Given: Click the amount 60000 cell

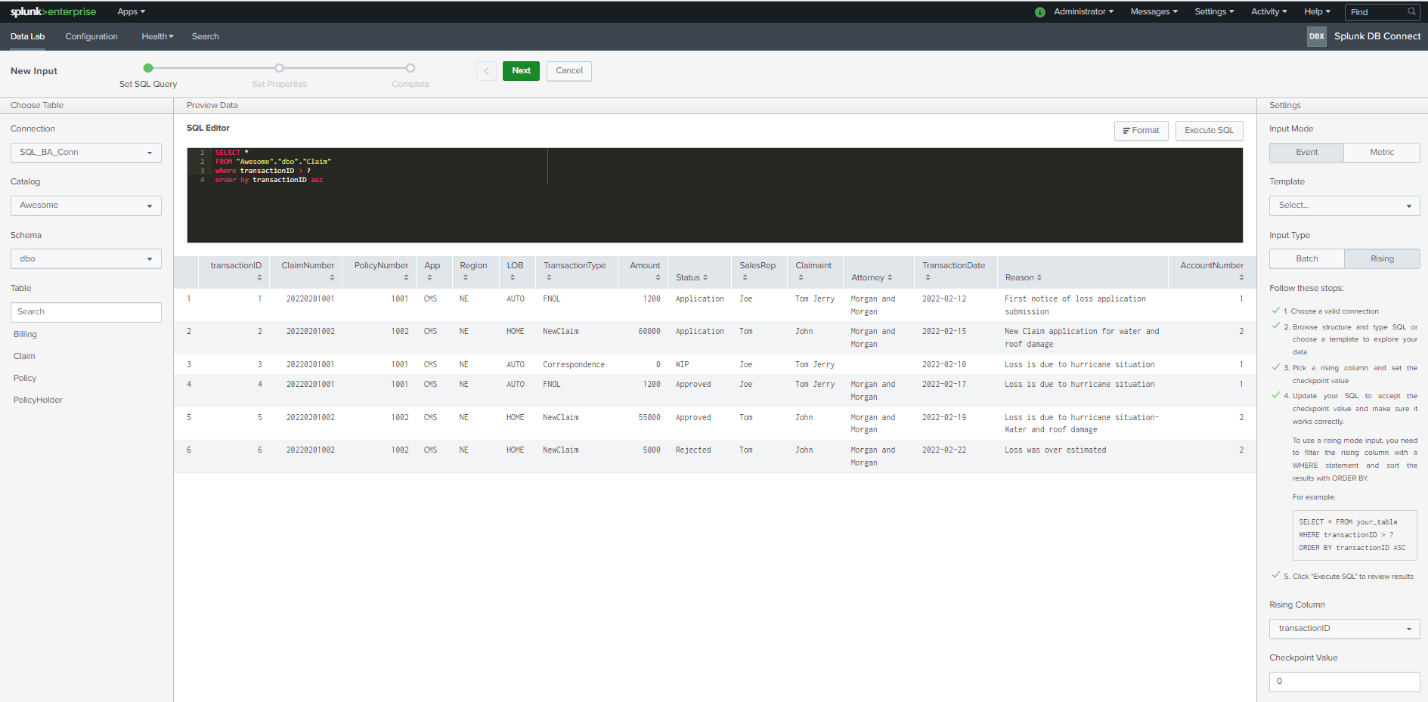Looking at the screenshot, I should point(647,331).
